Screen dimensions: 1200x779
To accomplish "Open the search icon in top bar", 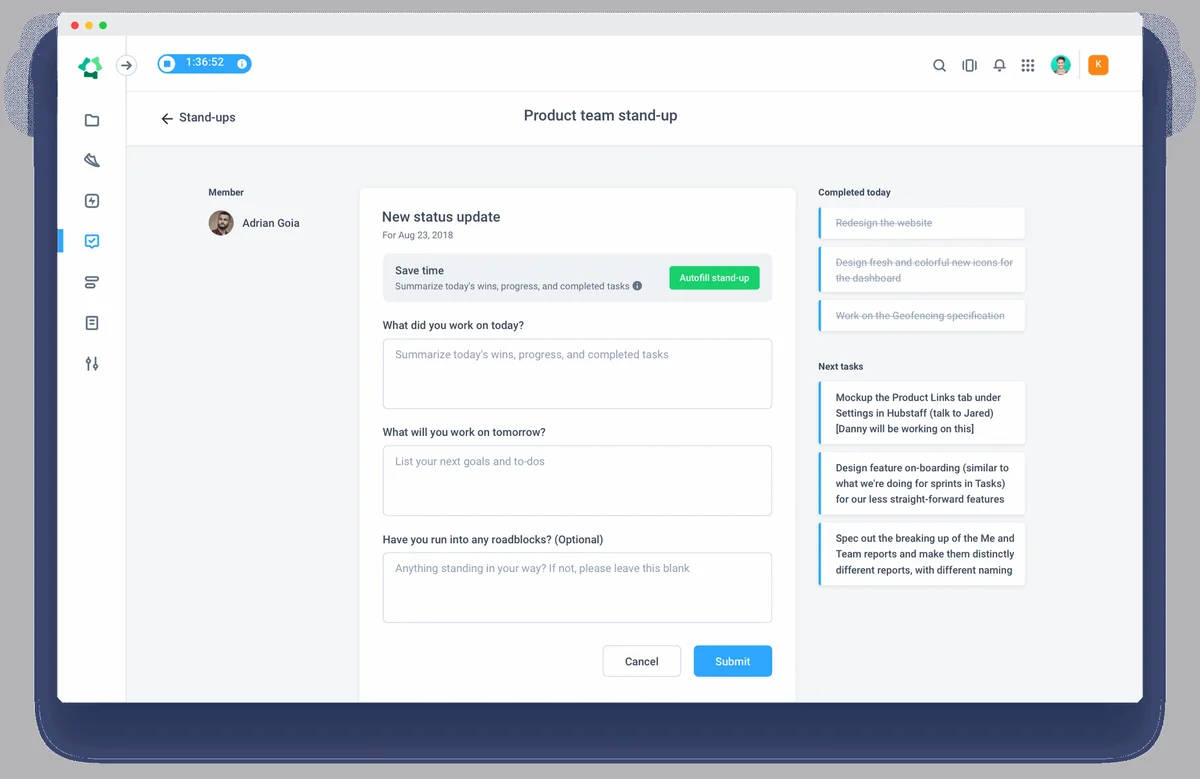I will click(939, 66).
